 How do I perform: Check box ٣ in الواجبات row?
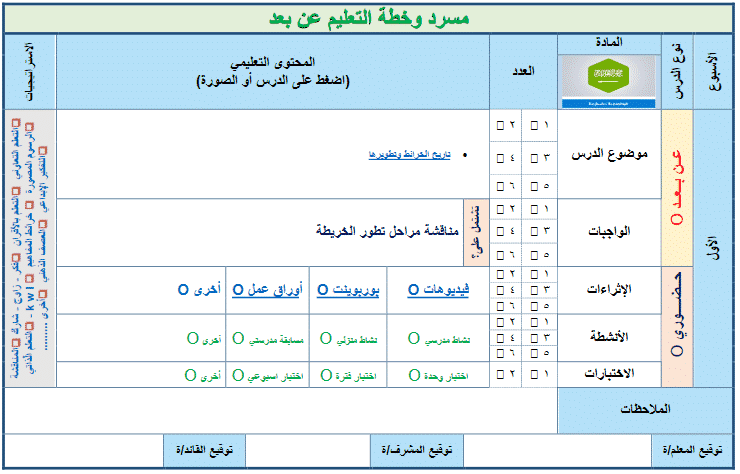534,231
